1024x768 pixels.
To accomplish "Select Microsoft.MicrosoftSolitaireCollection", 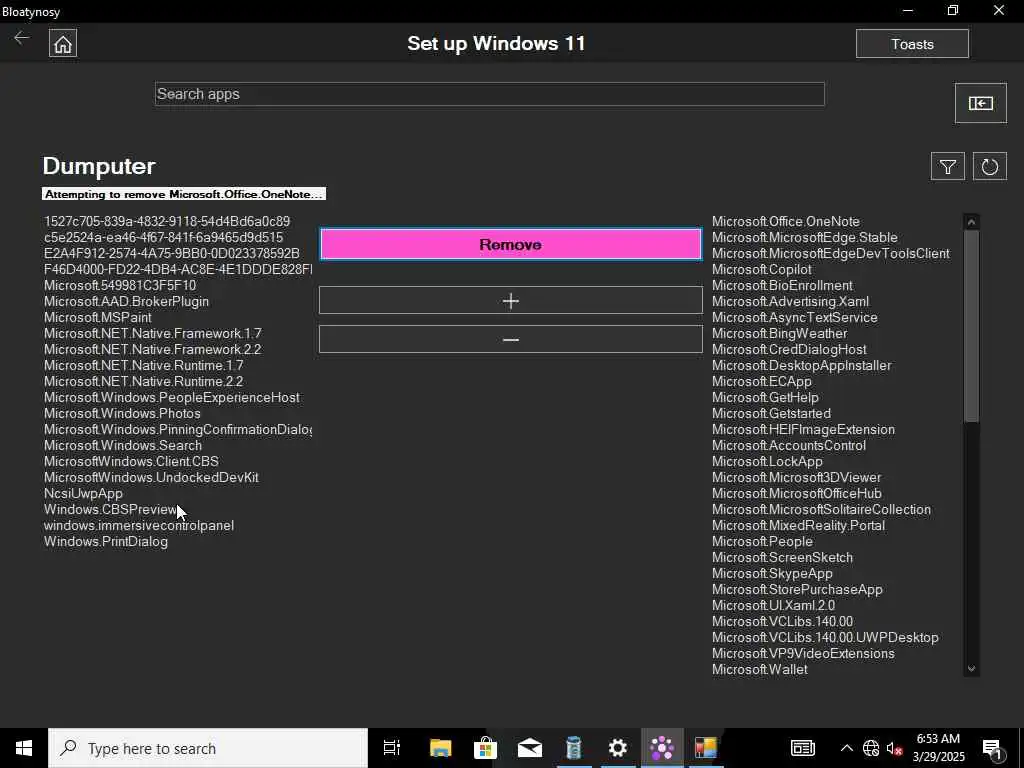I will coord(821,509).
